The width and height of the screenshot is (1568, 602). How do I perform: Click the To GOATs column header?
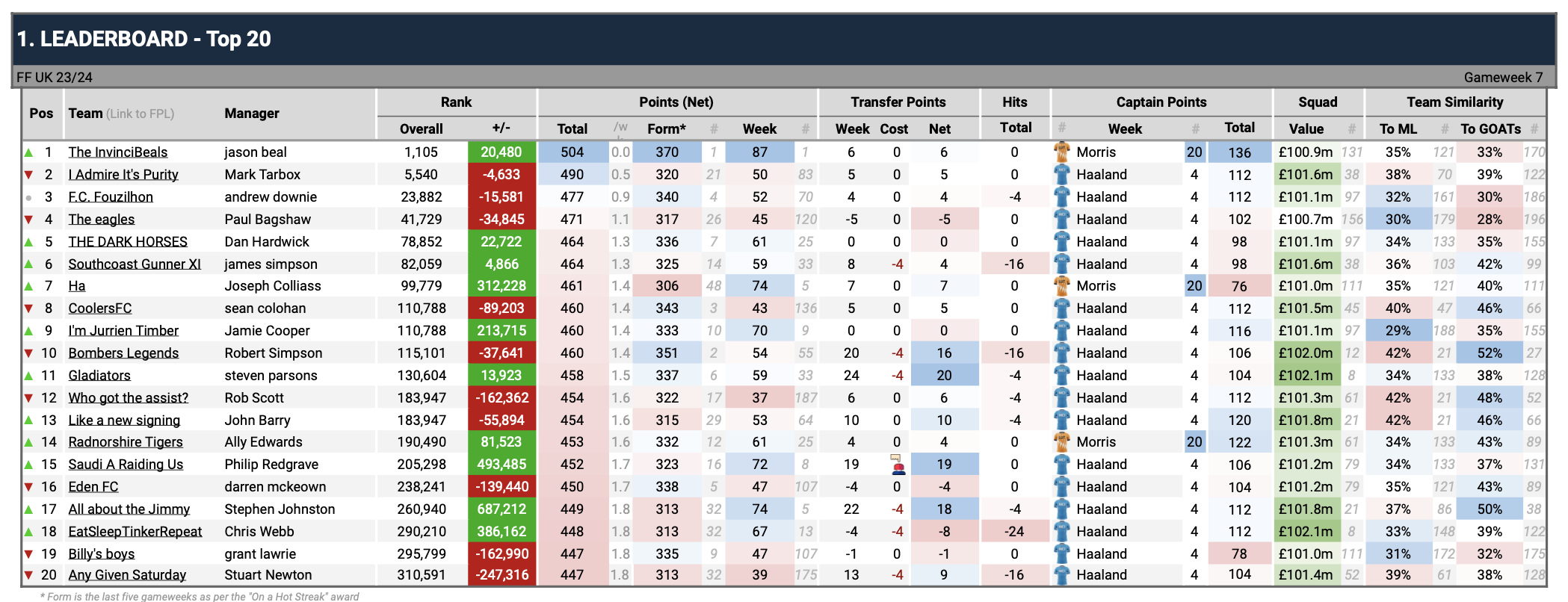(1490, 129)
